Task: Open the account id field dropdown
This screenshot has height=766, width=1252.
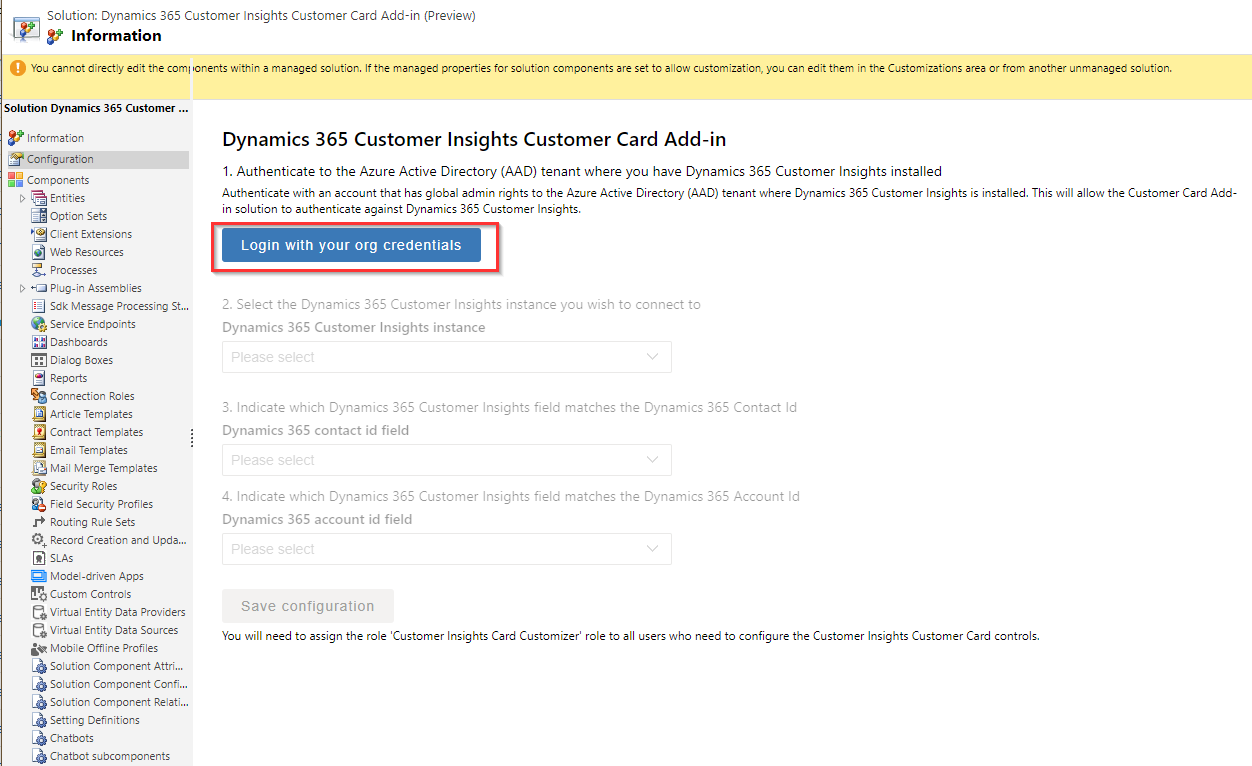Action: click(x=446, y=548)
